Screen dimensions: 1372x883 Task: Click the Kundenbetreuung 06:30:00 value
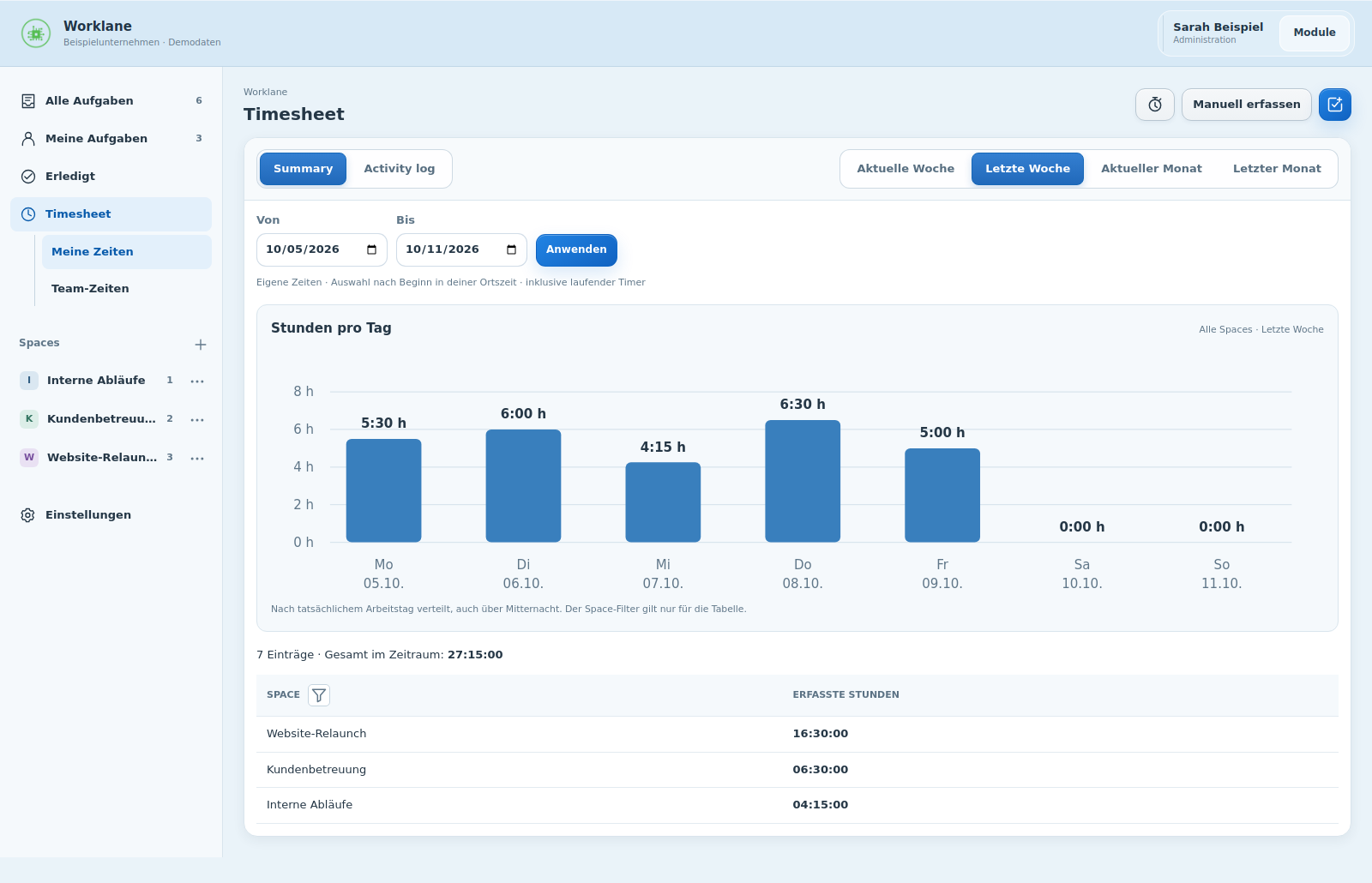pos(821,770)
